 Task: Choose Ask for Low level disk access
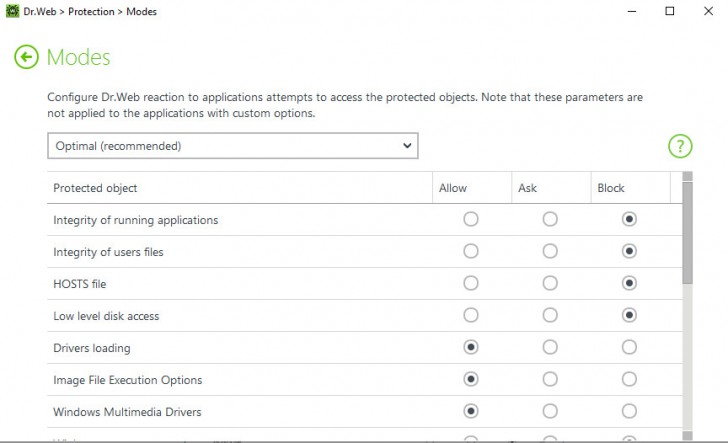coord(550,315)
